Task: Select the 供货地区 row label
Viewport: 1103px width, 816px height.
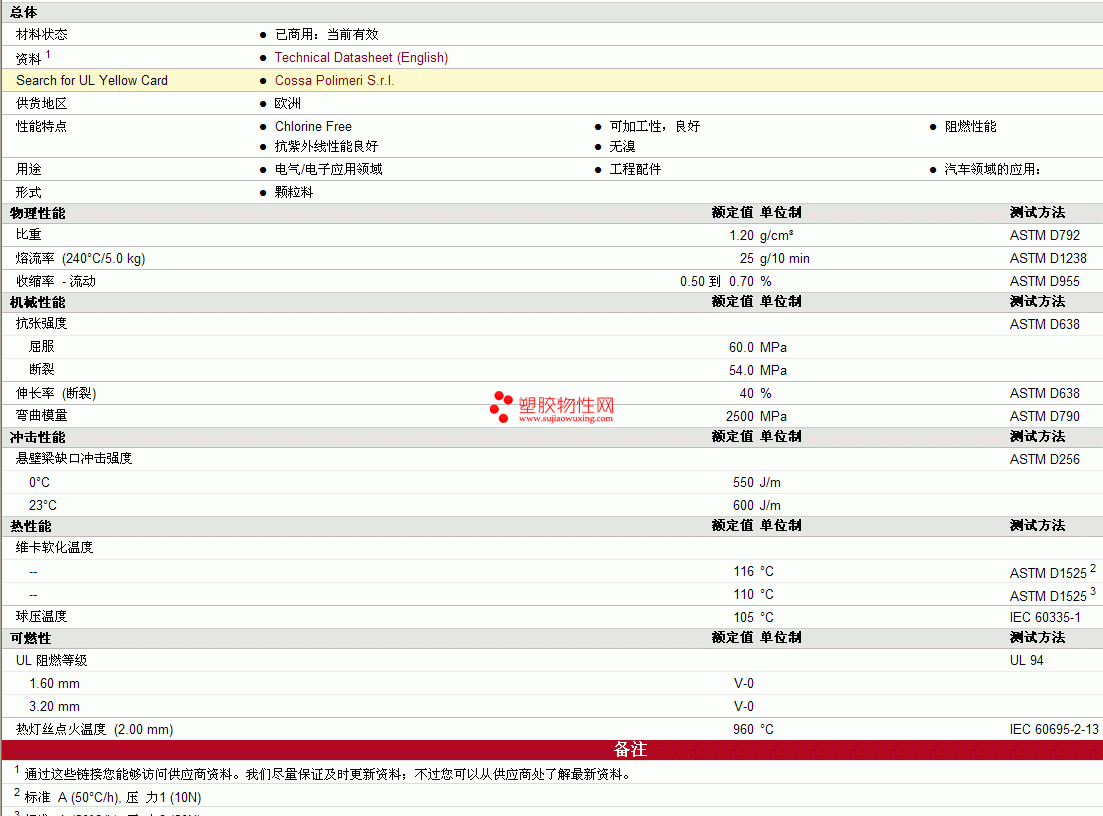Action: tap(42, 103)
